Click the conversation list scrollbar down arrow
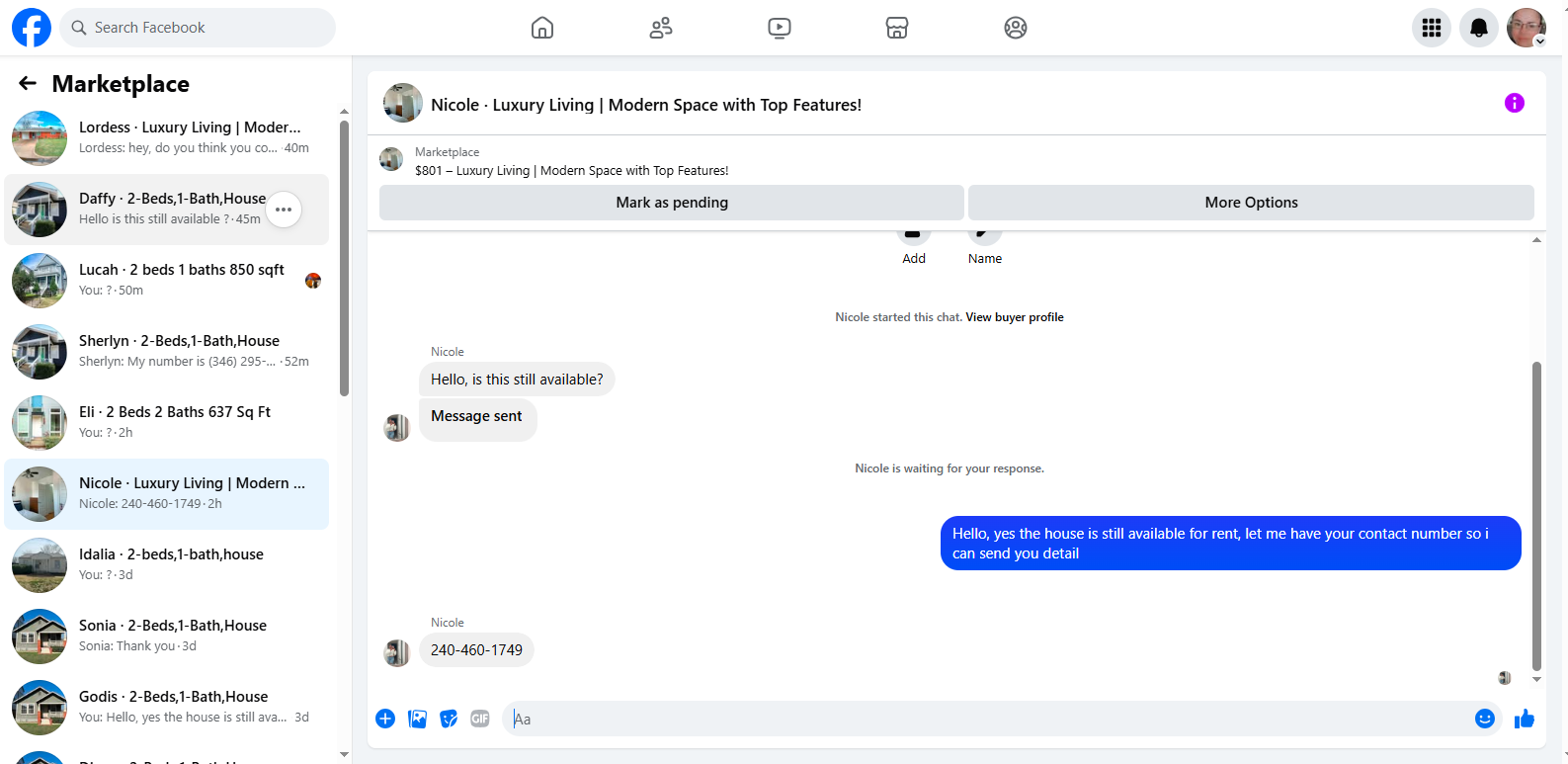Viewport: 1568px width, 764px height. point(344,754)
